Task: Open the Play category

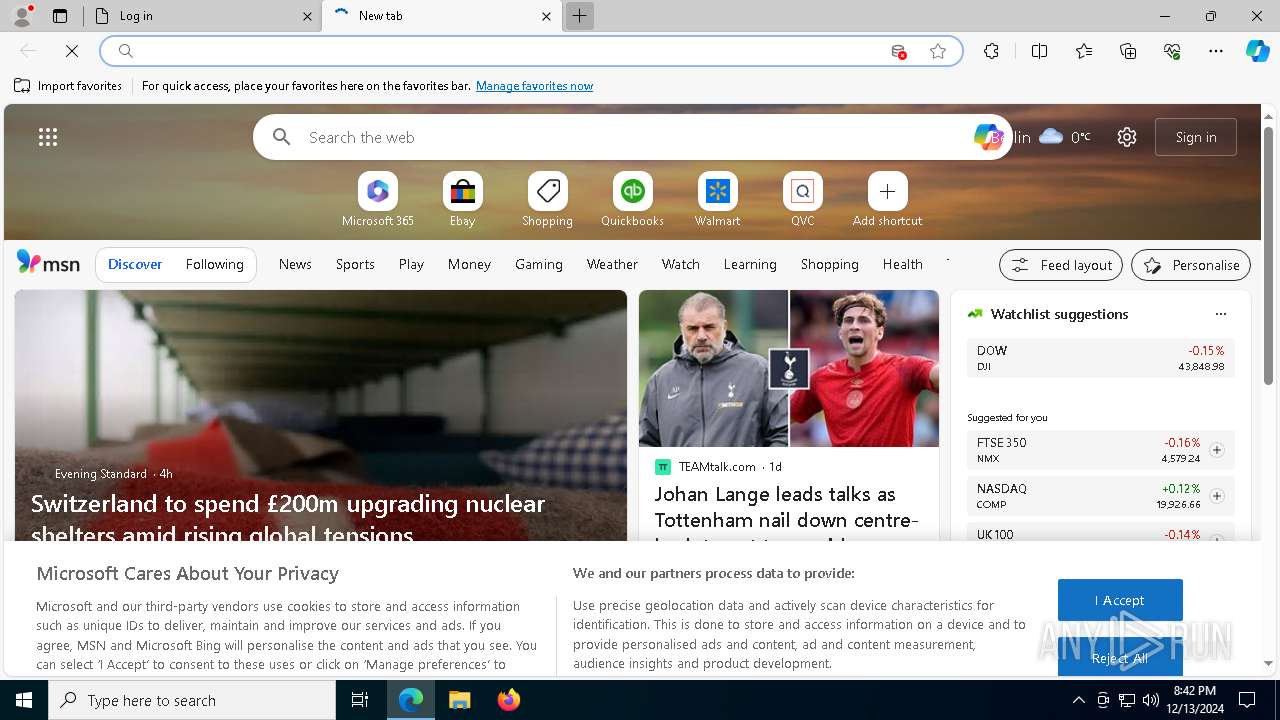Action: tap(411, 264)
